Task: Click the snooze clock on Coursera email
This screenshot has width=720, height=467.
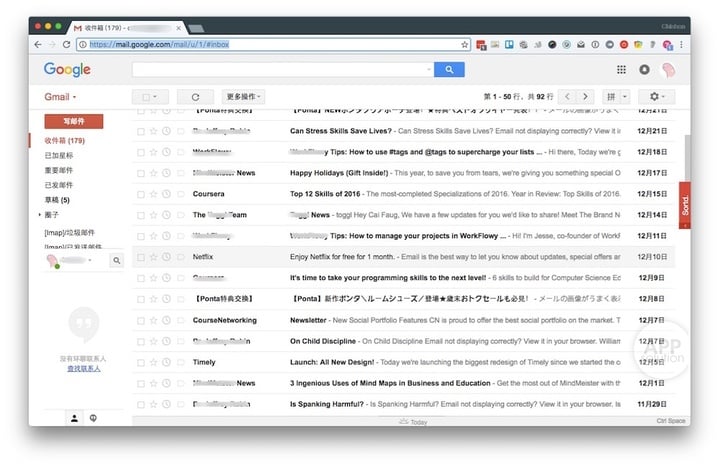Action: (166, 194)
